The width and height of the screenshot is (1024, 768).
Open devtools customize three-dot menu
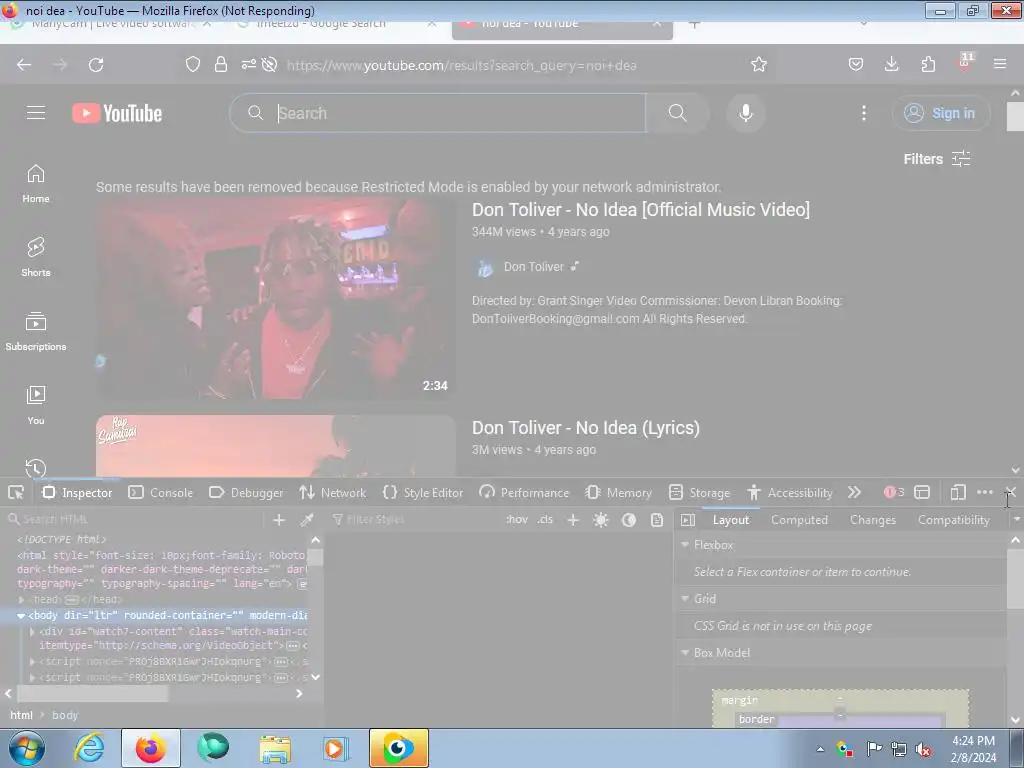coord(985,492)
